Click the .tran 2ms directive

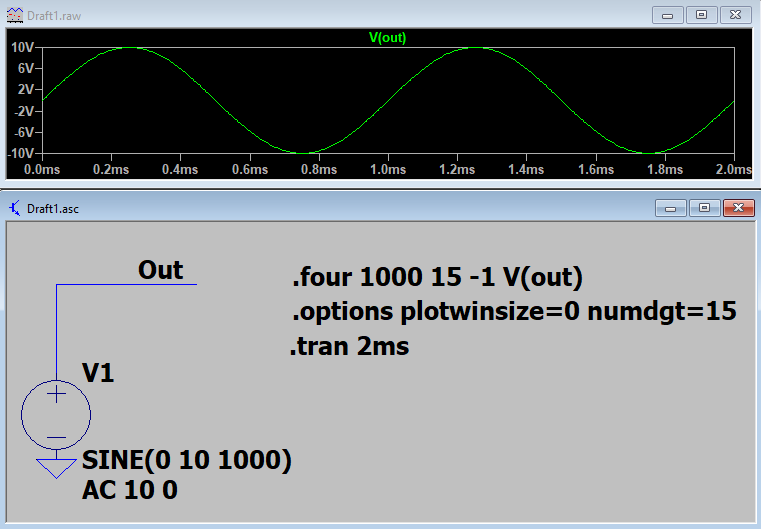click(349, 347)
